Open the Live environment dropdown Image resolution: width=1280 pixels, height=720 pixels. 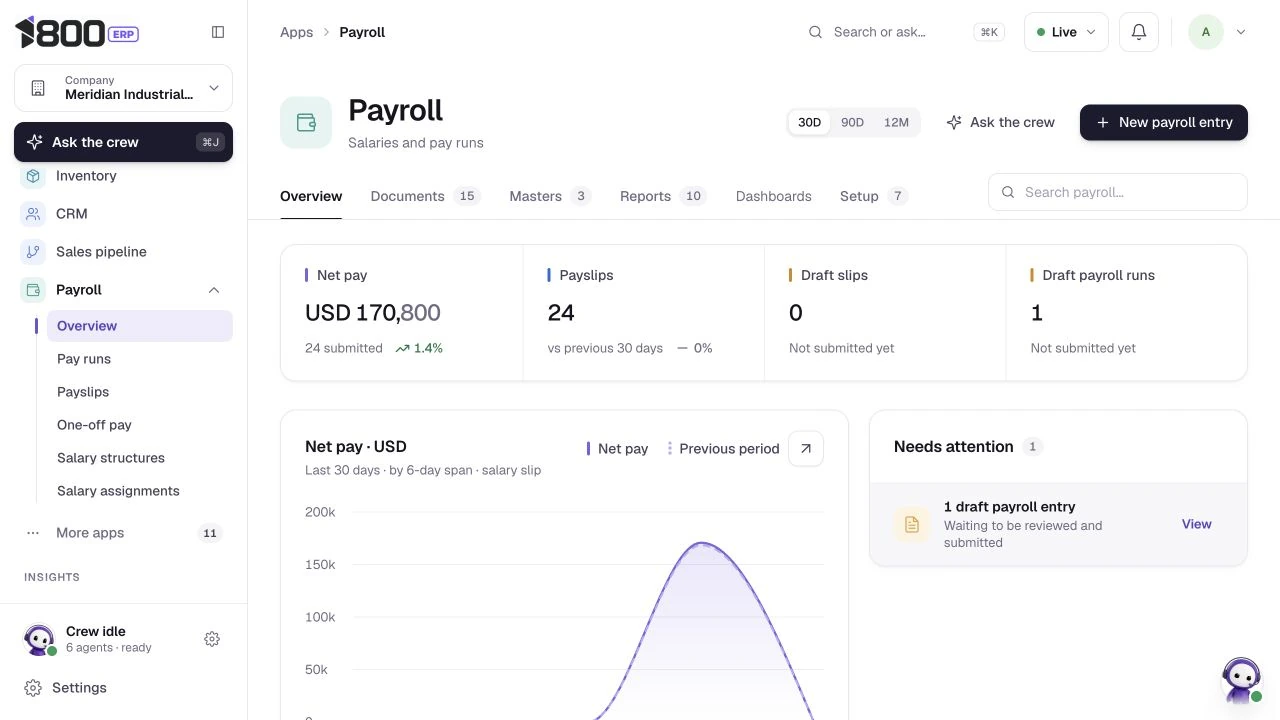point(1066,32)
